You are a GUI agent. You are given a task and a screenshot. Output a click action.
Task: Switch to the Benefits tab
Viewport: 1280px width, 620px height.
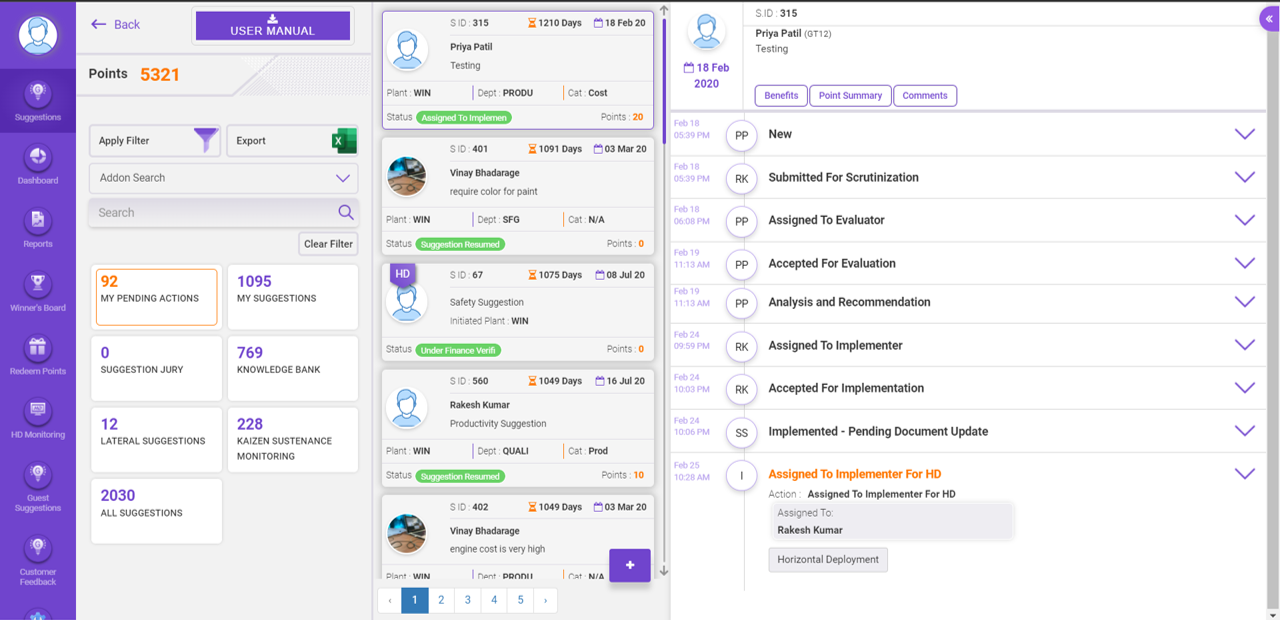pos(781,95)
